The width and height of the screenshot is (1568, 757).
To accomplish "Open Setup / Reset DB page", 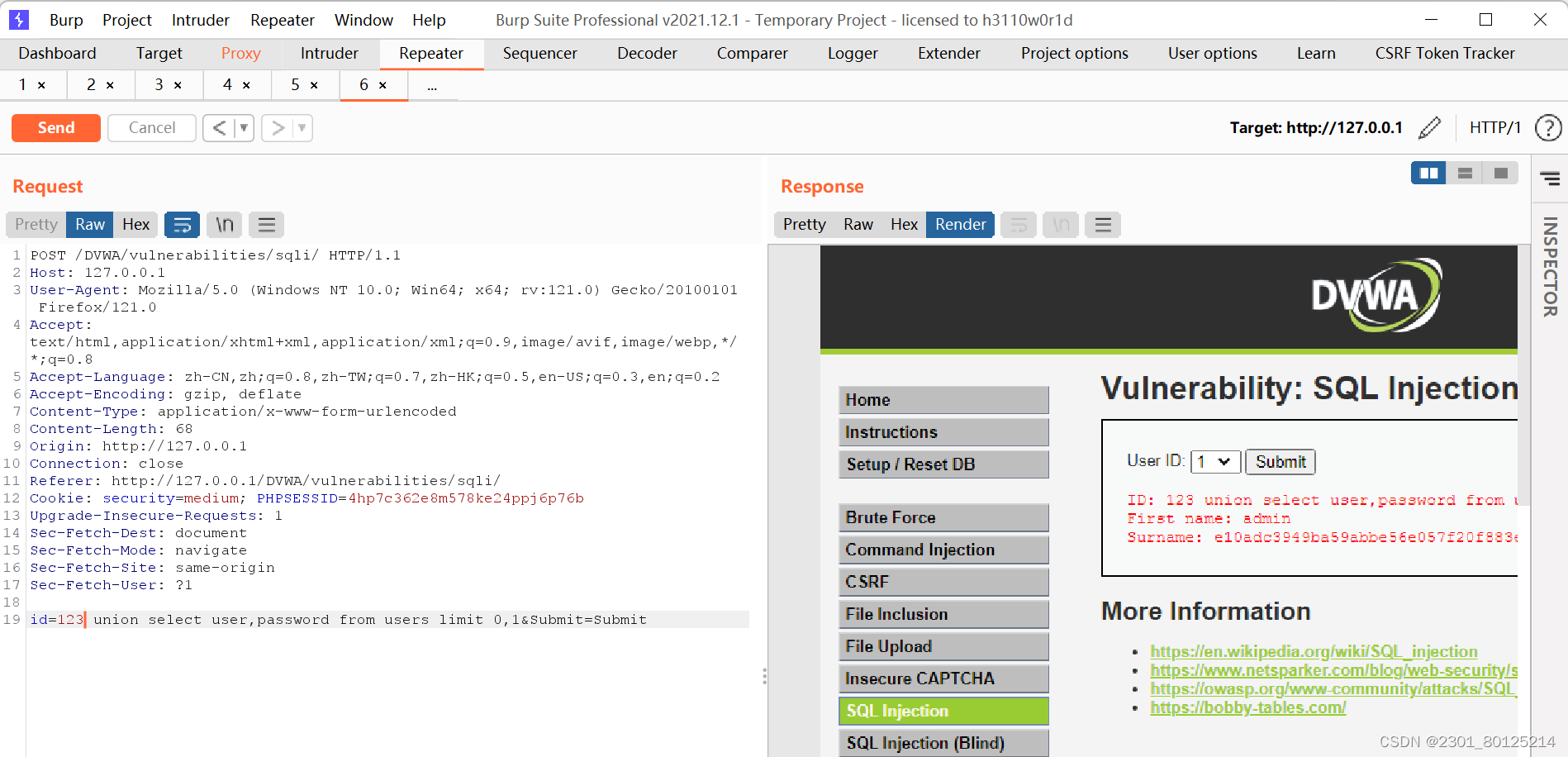I will tap(943, 464).
